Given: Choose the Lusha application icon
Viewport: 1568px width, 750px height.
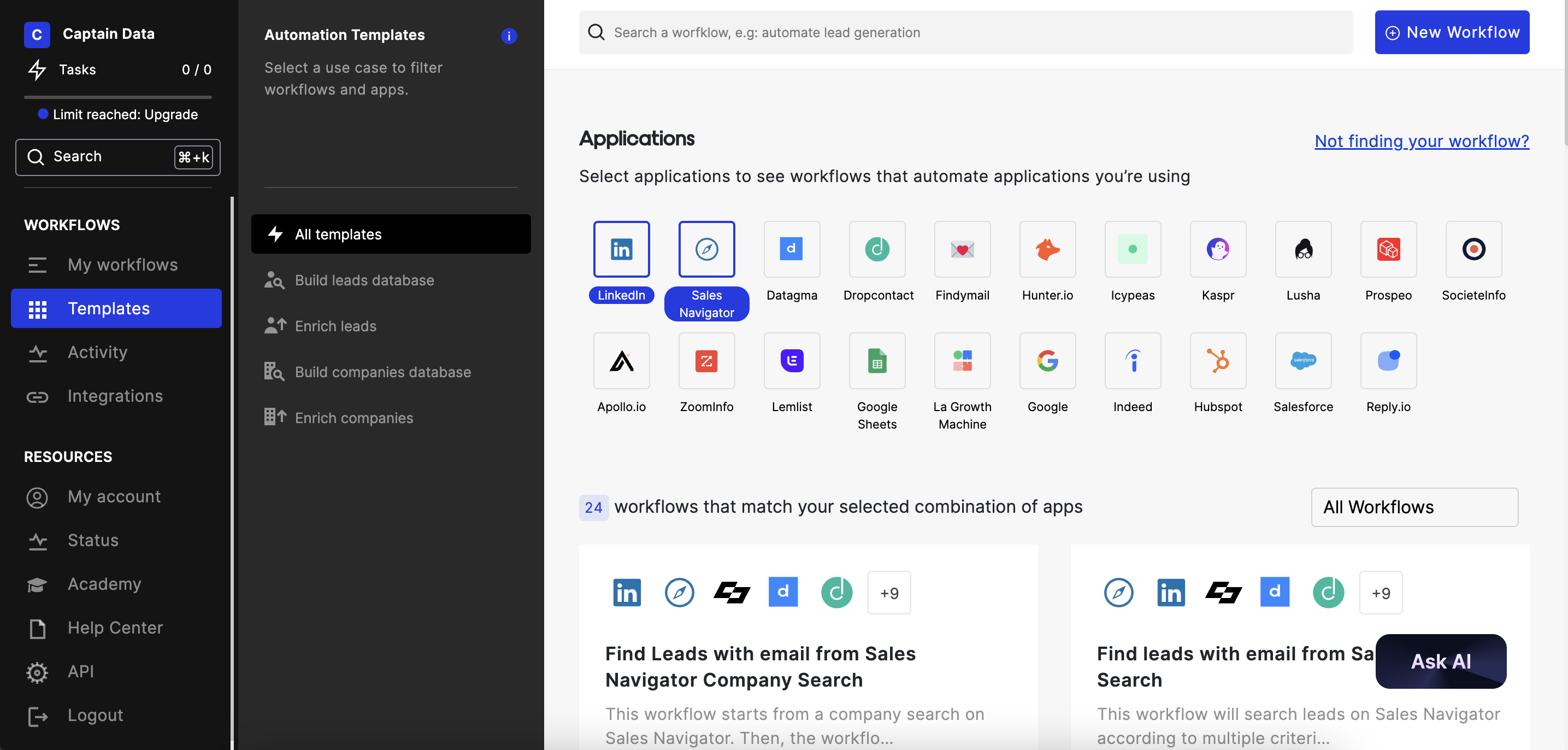Looking at the screenshot, I should (1302, 249).
